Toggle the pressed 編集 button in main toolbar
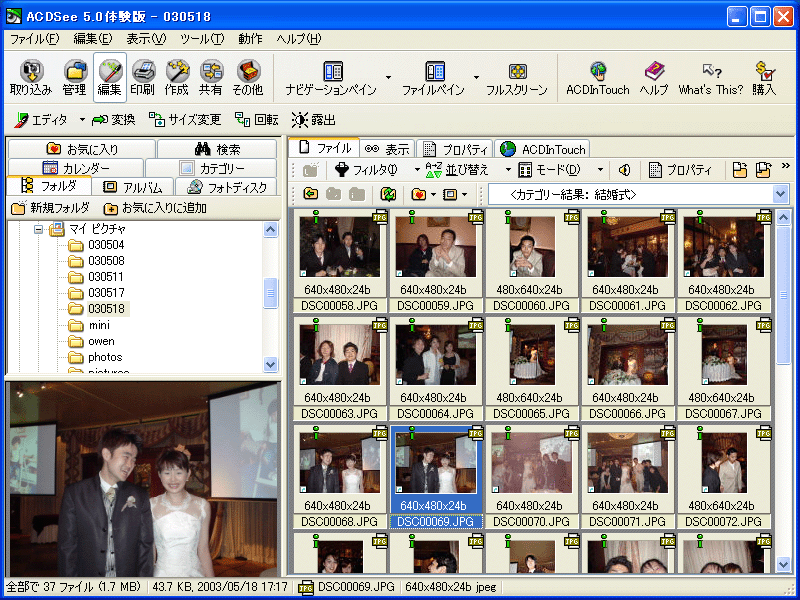The width and height of the screenshot is (800, 600). [110, 78]
